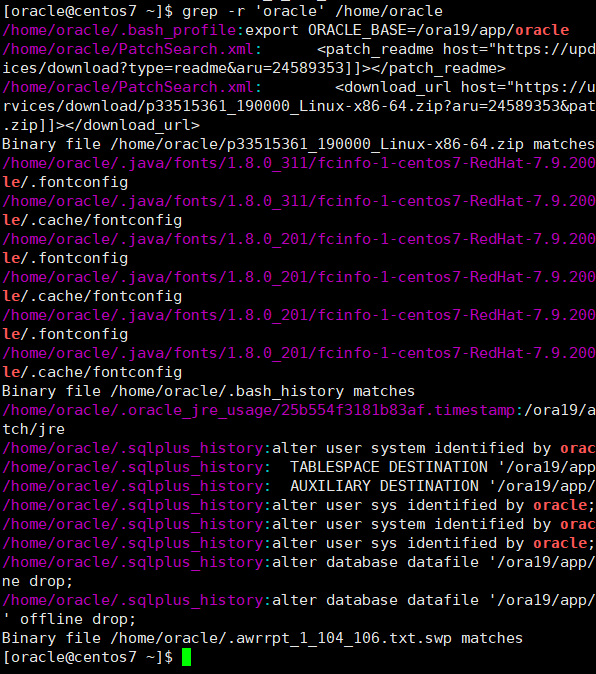Click the 1.8.0_311 fonts path continued by le/.fontconfig
The image size is (596, 674).
pos(299,163)
